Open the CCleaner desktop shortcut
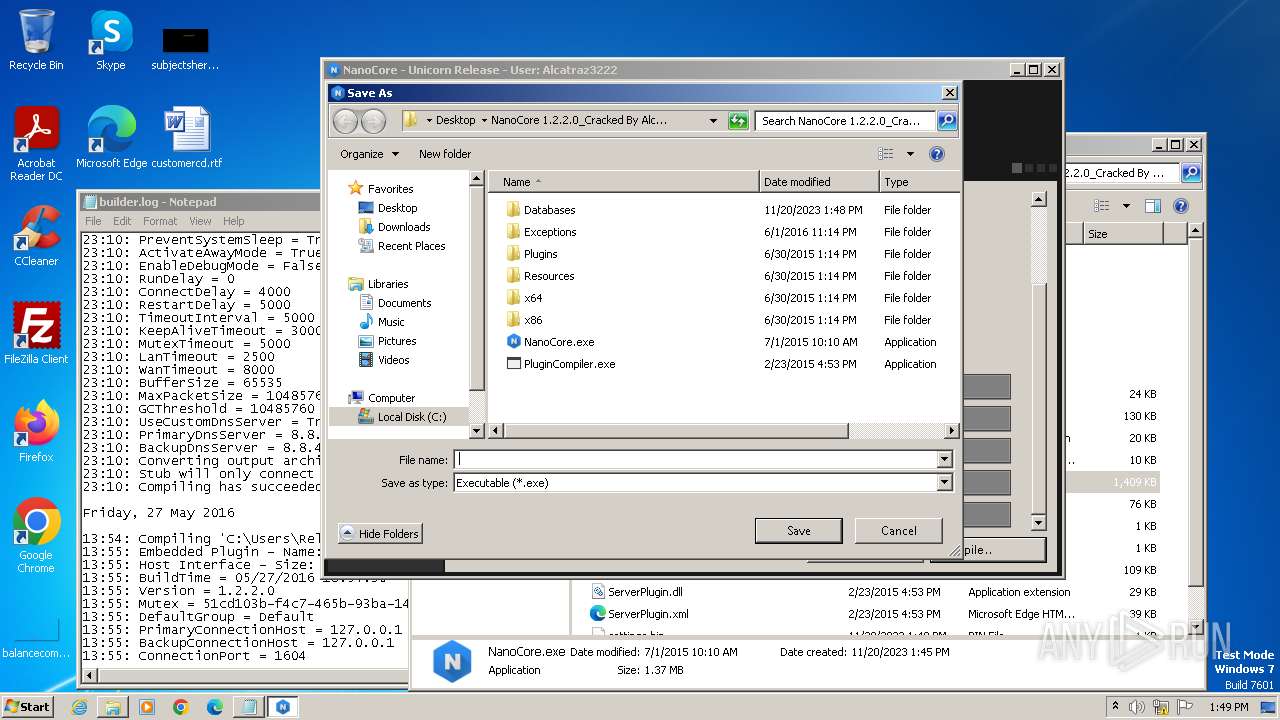1280x720 pixels. click(x=36, y=236)
